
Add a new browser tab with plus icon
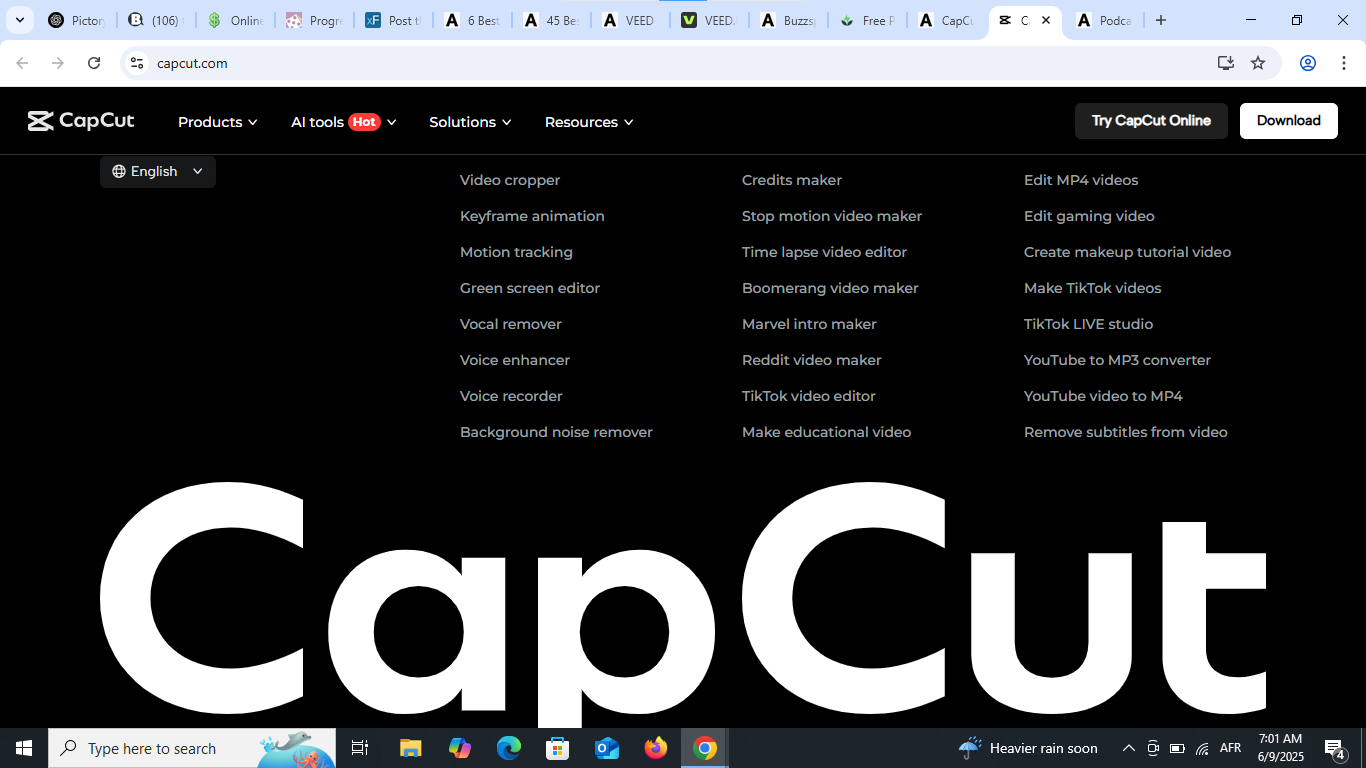1161,20
